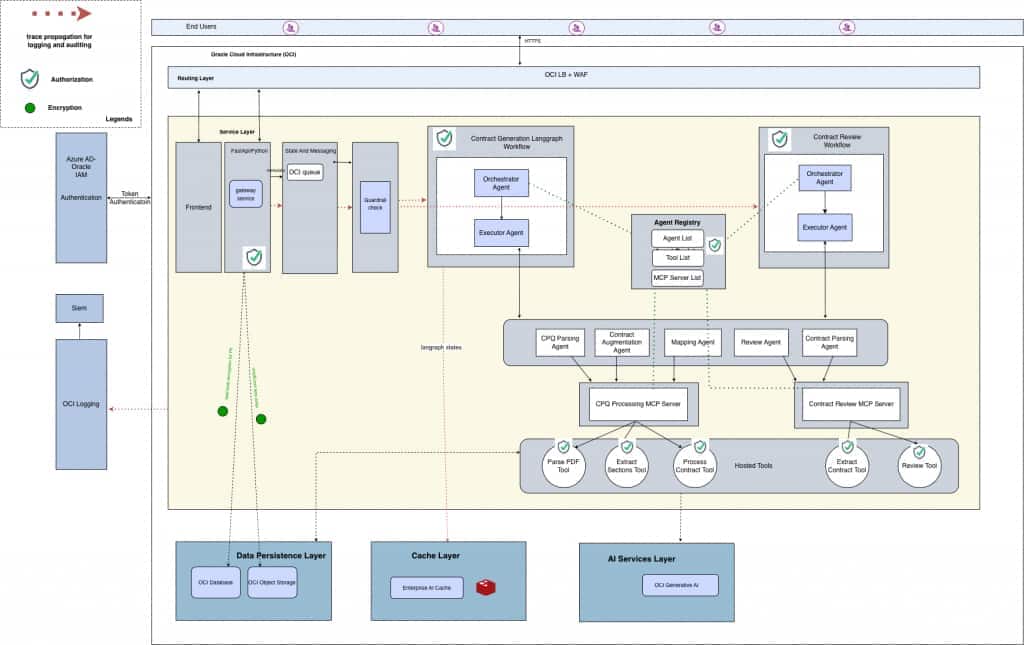1024x645 pixels.
Task: Click the Authorization shield icon in the legend
Action: [30, 79]
